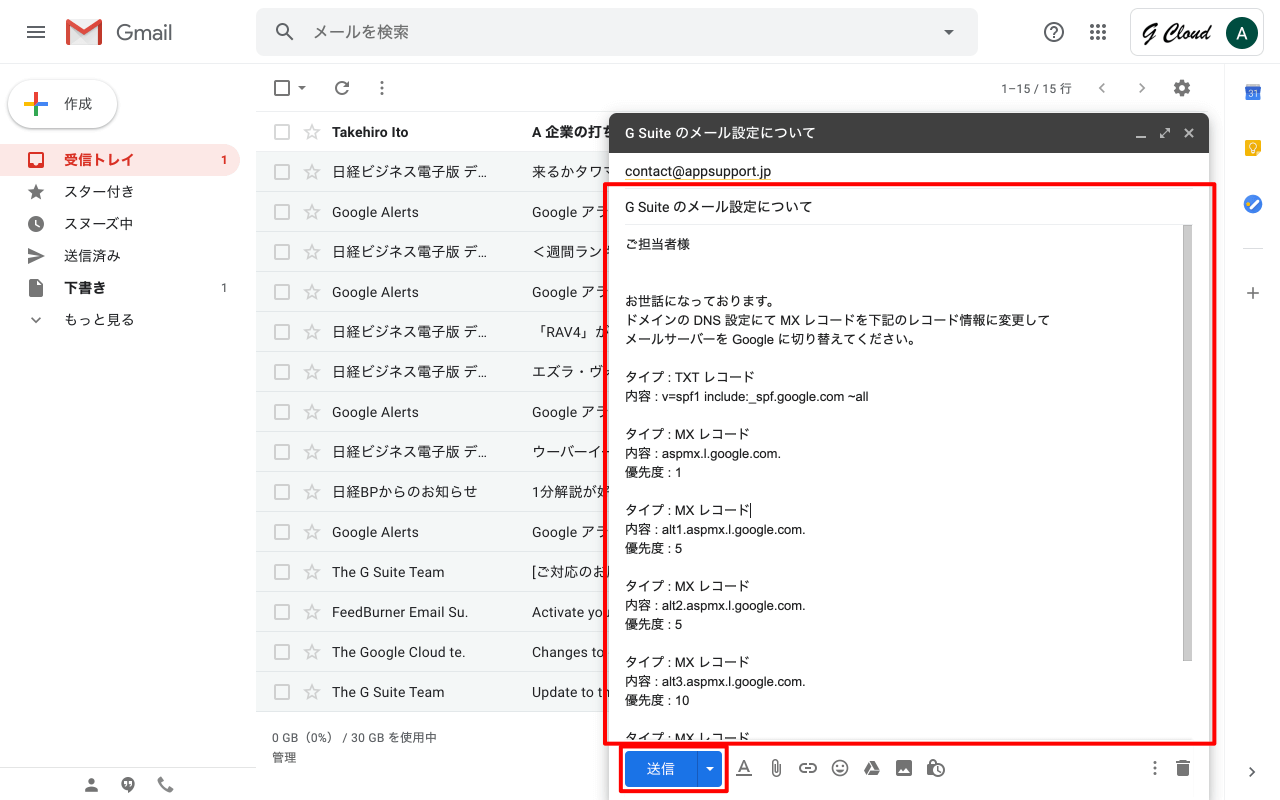Check the 日経BPからのお知らせ email checkbox
This screenshot has width=1280, height=800.
pos(282,492)
